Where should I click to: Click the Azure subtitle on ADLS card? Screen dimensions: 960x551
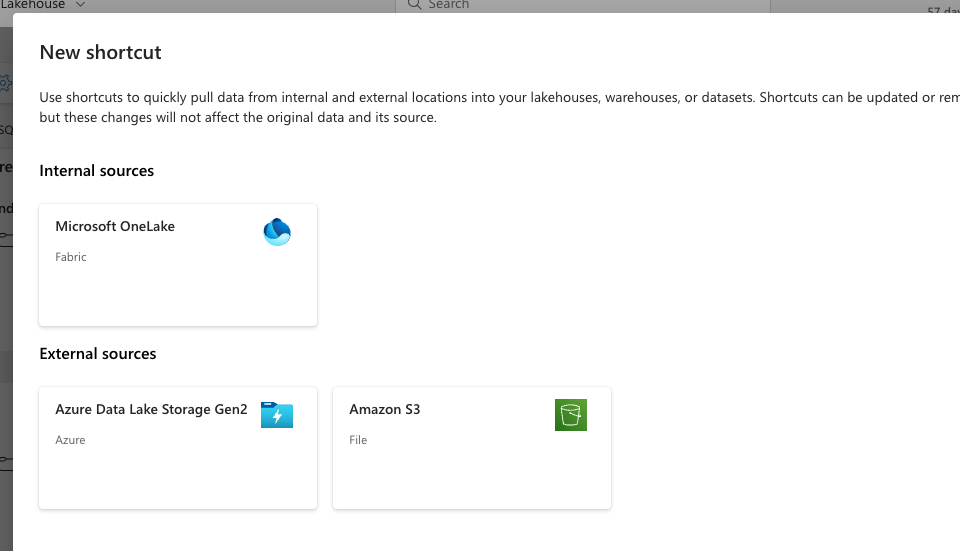(70, 440)
